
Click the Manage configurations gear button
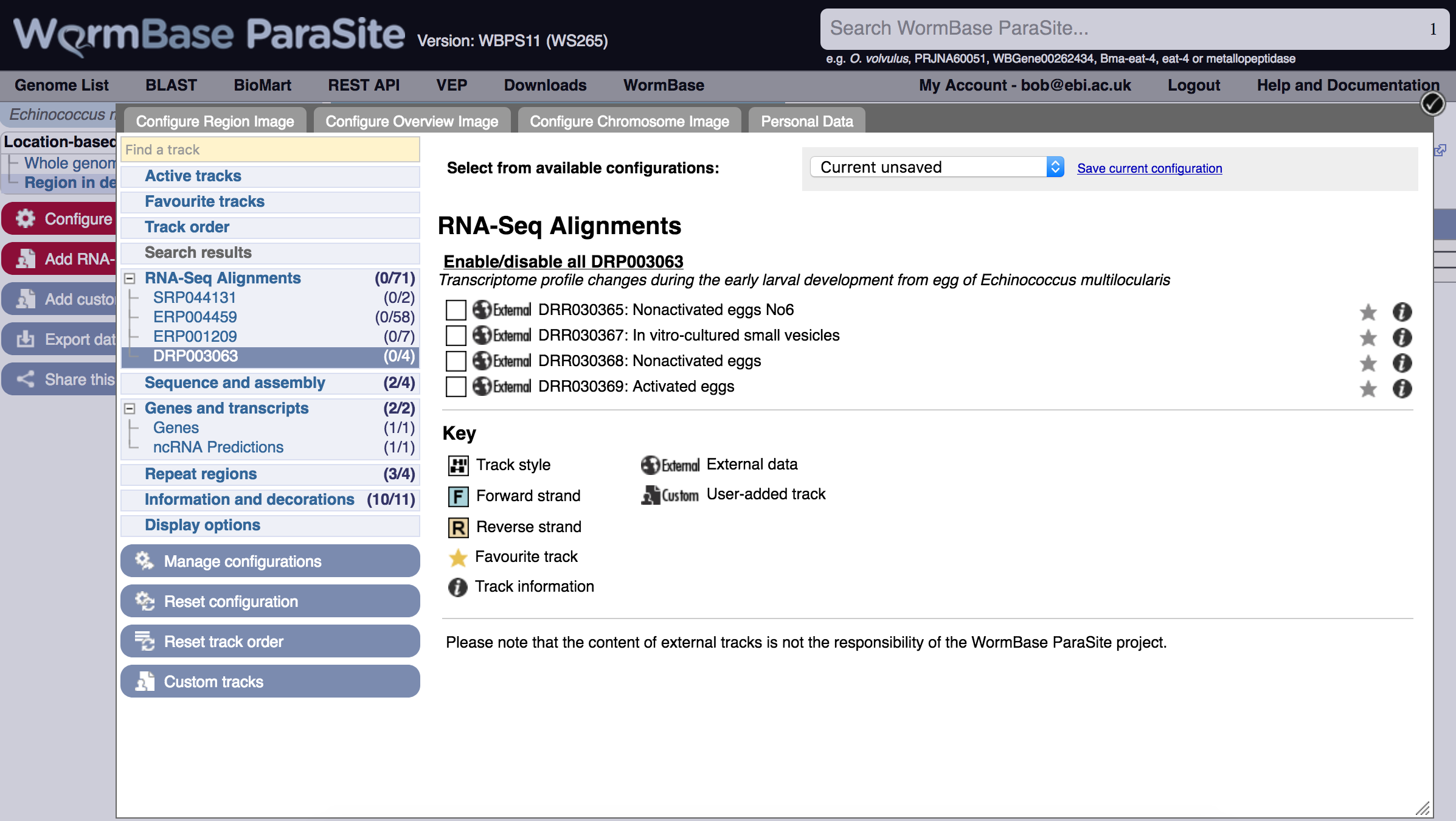coord(270,561)
